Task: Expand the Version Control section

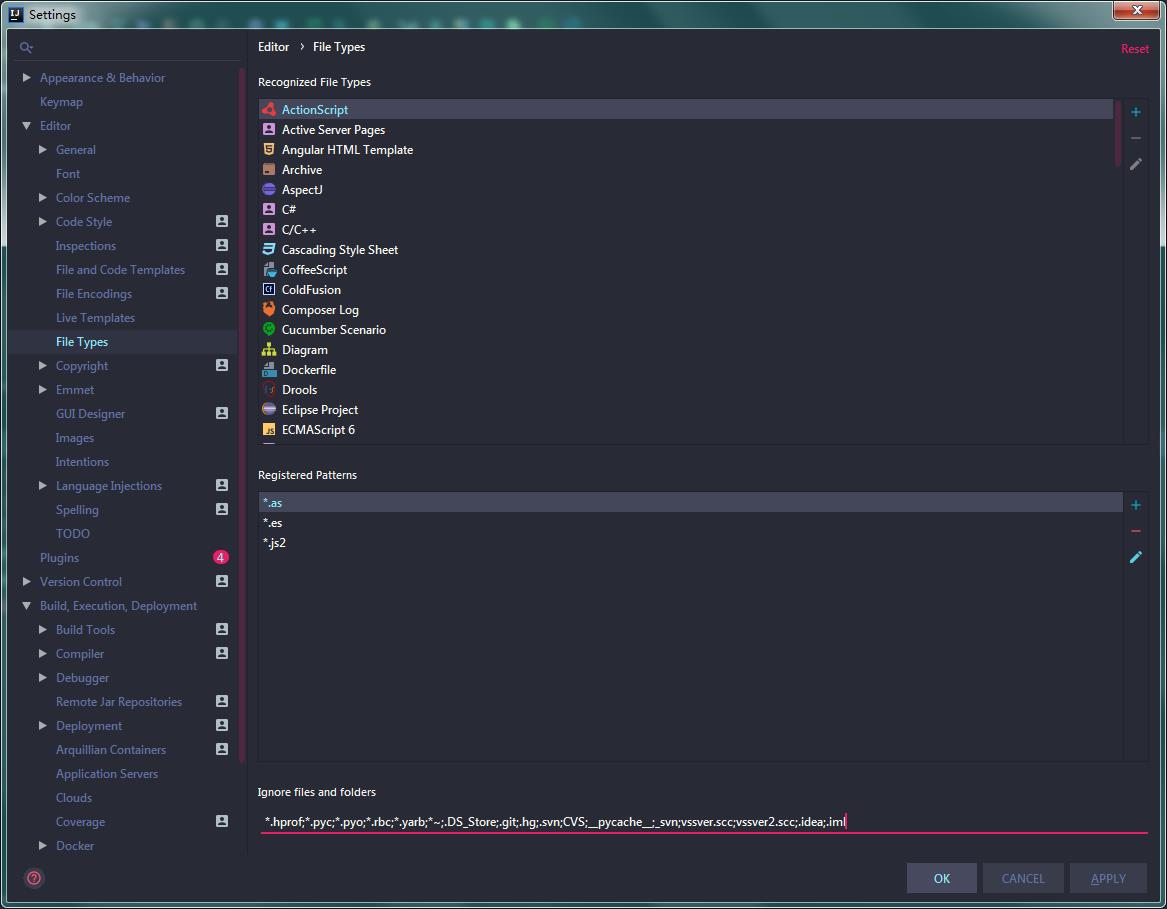Action: [x=27, y=582]
